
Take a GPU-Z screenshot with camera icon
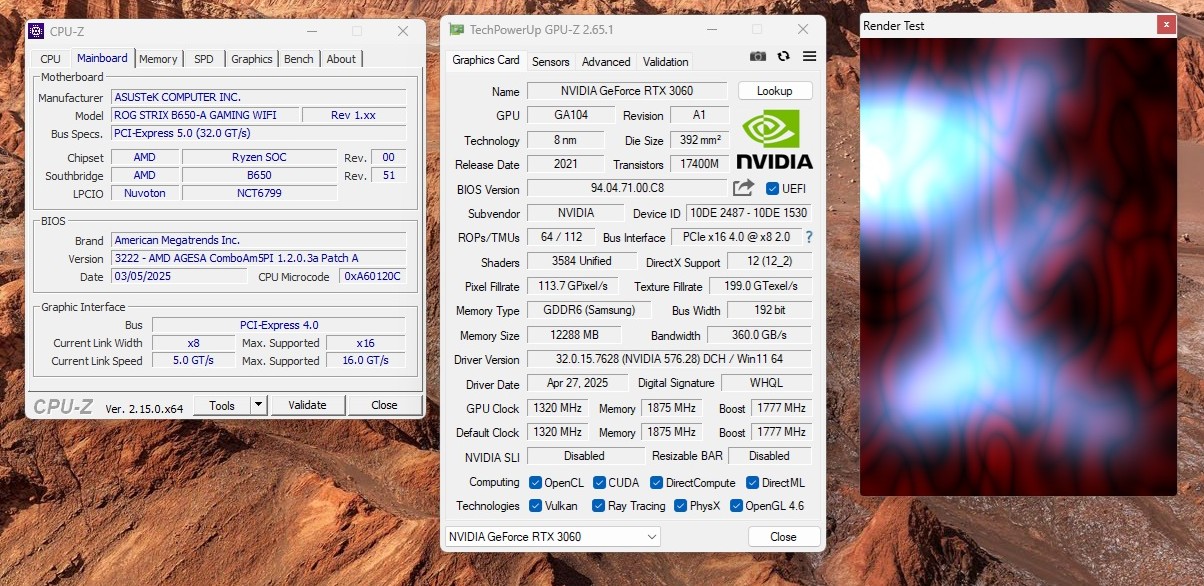point(758,57)
